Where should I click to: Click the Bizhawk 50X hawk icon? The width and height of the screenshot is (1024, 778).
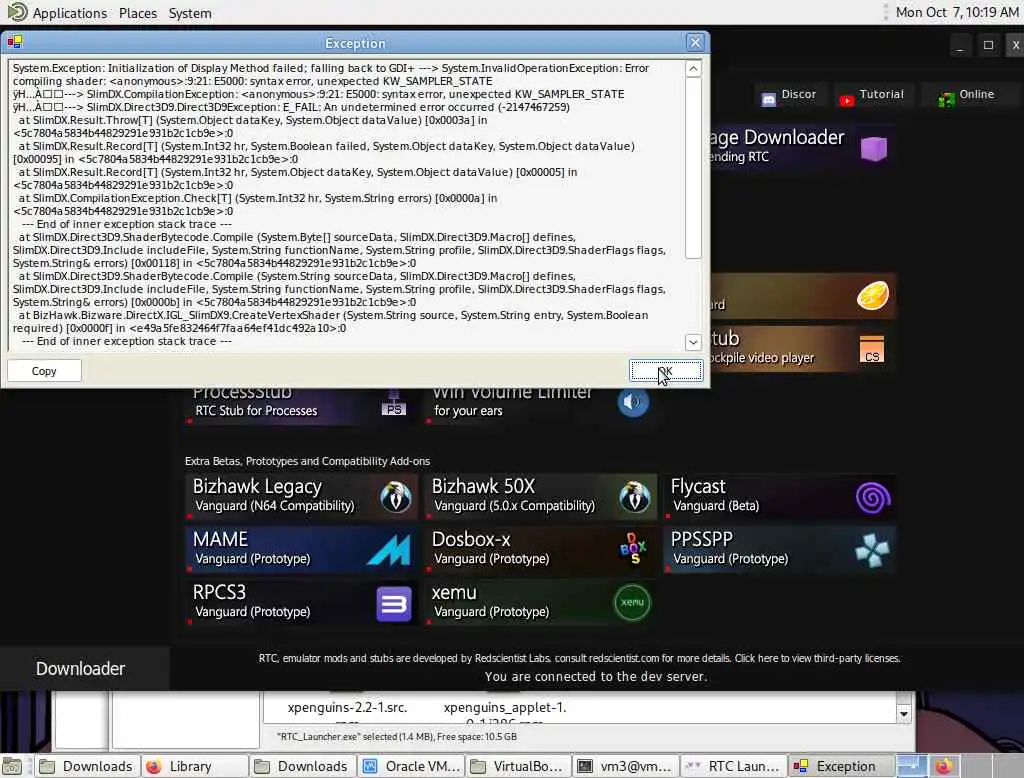[x=634, y=497]
